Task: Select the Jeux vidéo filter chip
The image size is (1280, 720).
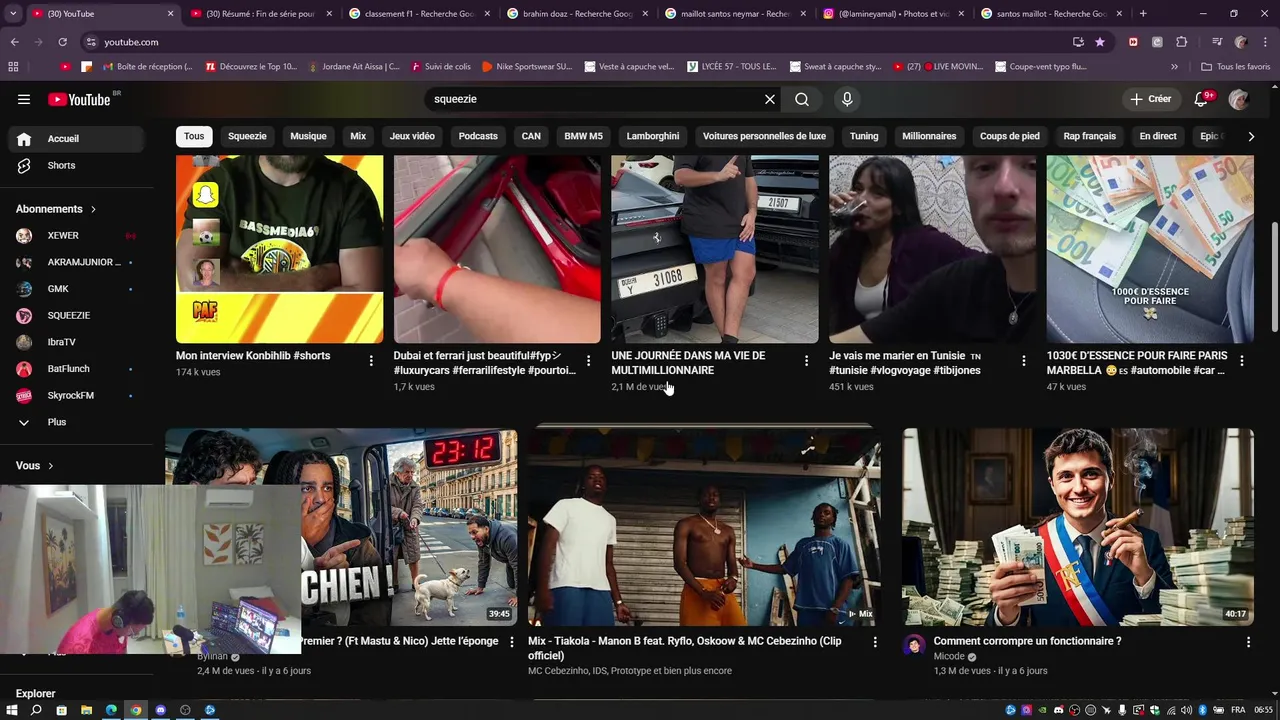Action: click(412, 136)
